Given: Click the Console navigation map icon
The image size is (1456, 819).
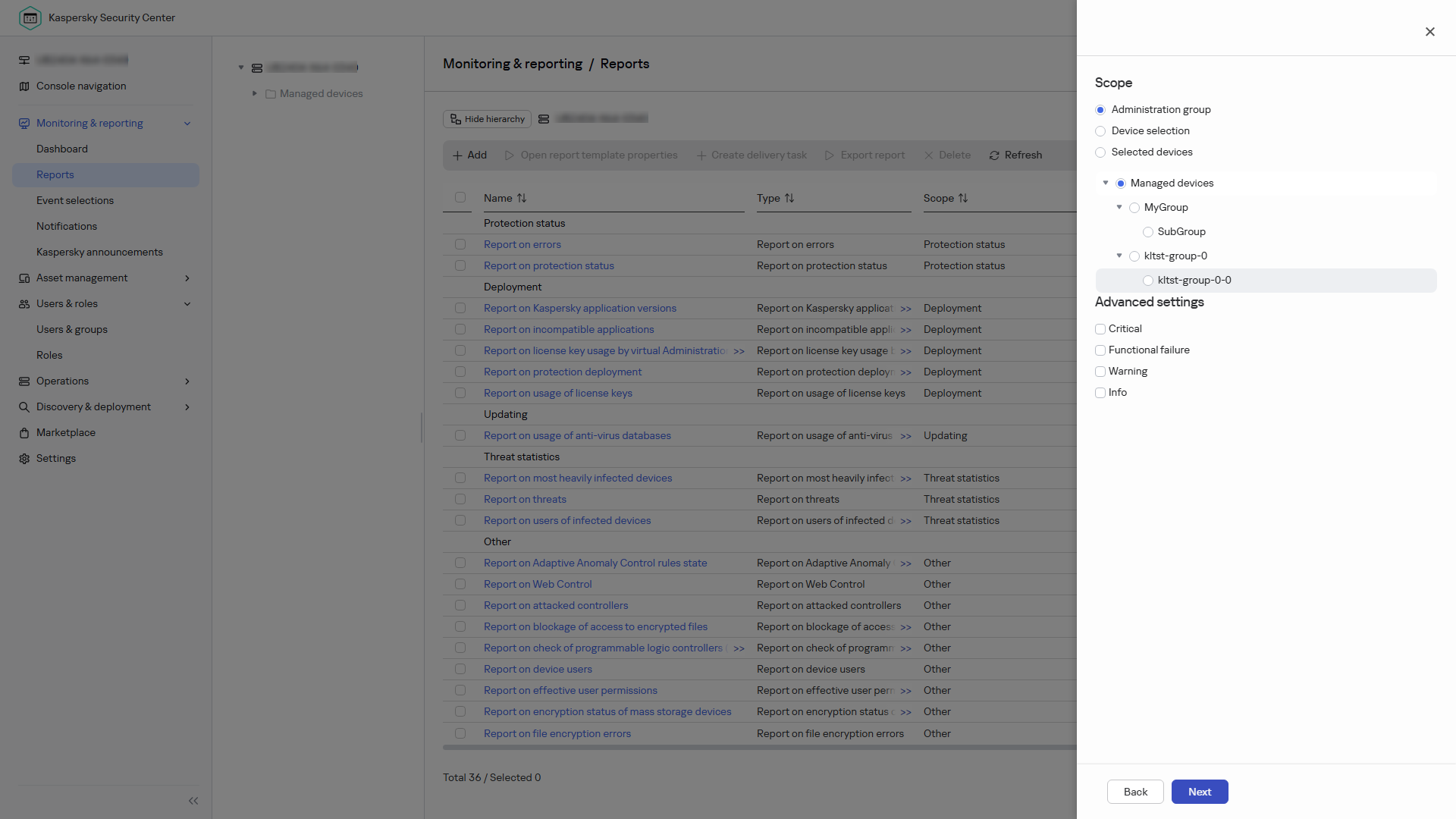Looking at the screenshot, I should (24, 86).
